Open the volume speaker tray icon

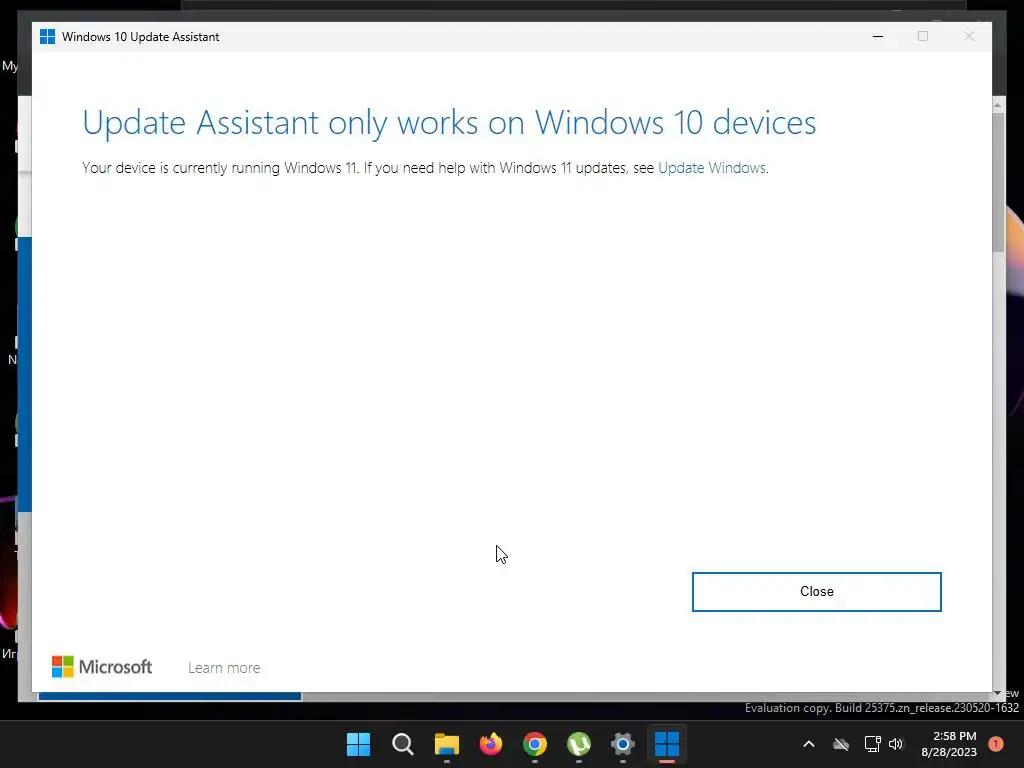[896, 744]
